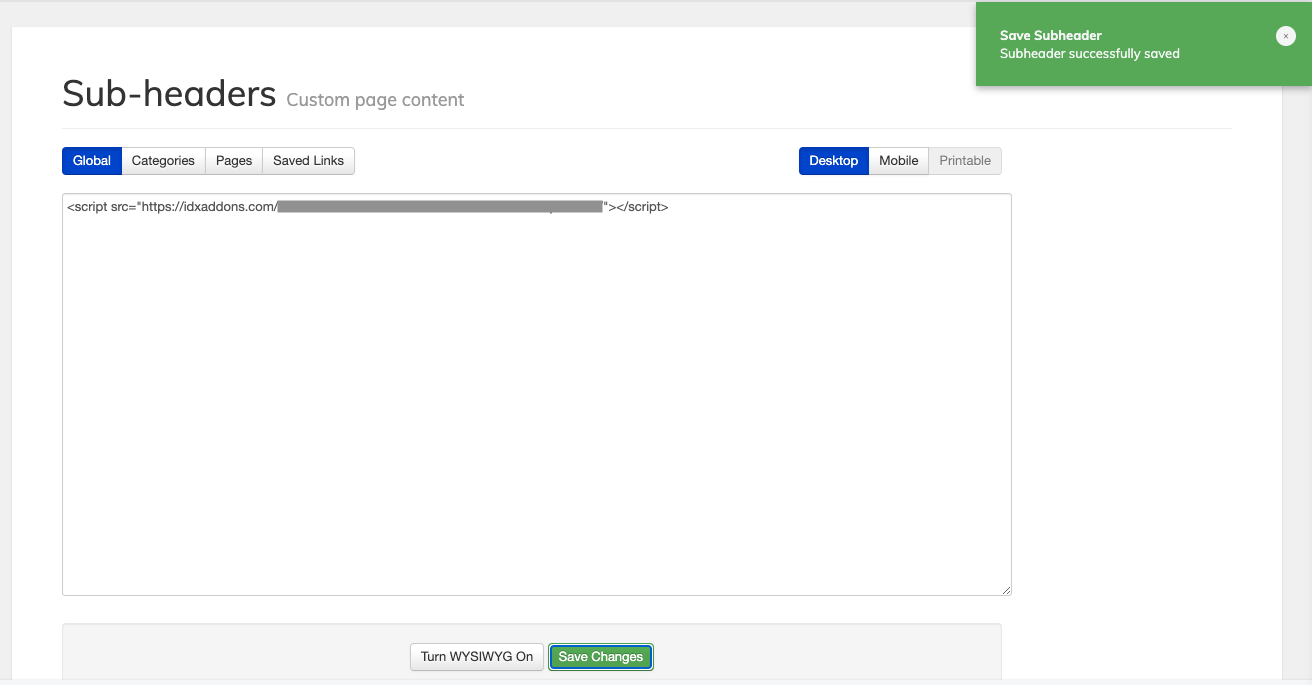
Task: Go to the Saved Links tab
Action: click(x=308, y=161)
